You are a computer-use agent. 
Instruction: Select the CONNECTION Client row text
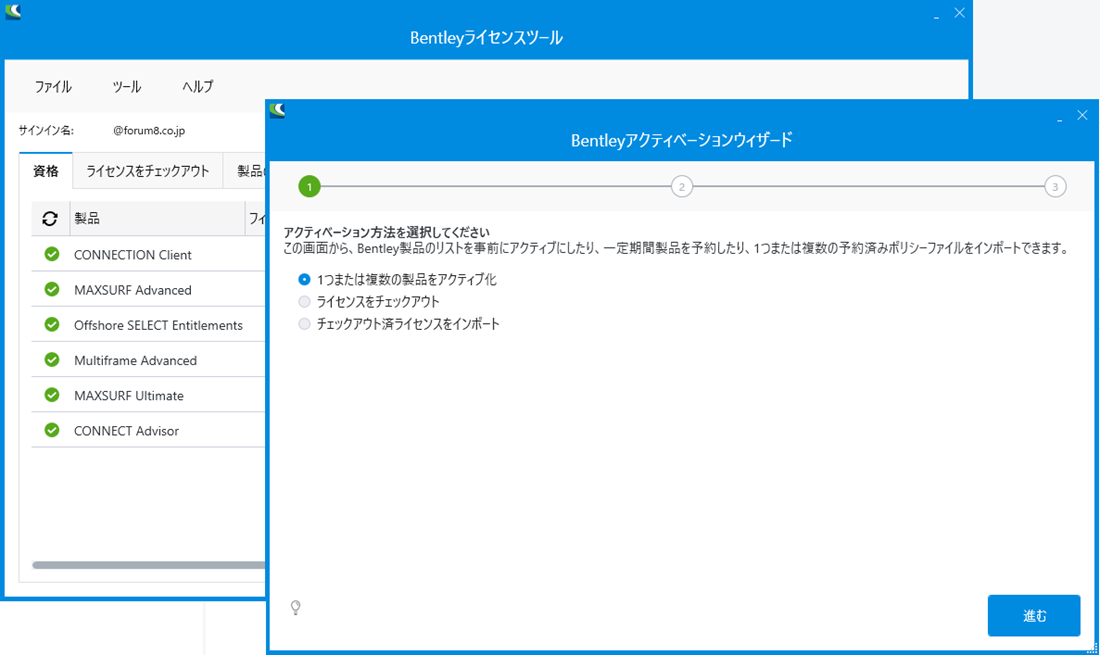coord(133,255)
